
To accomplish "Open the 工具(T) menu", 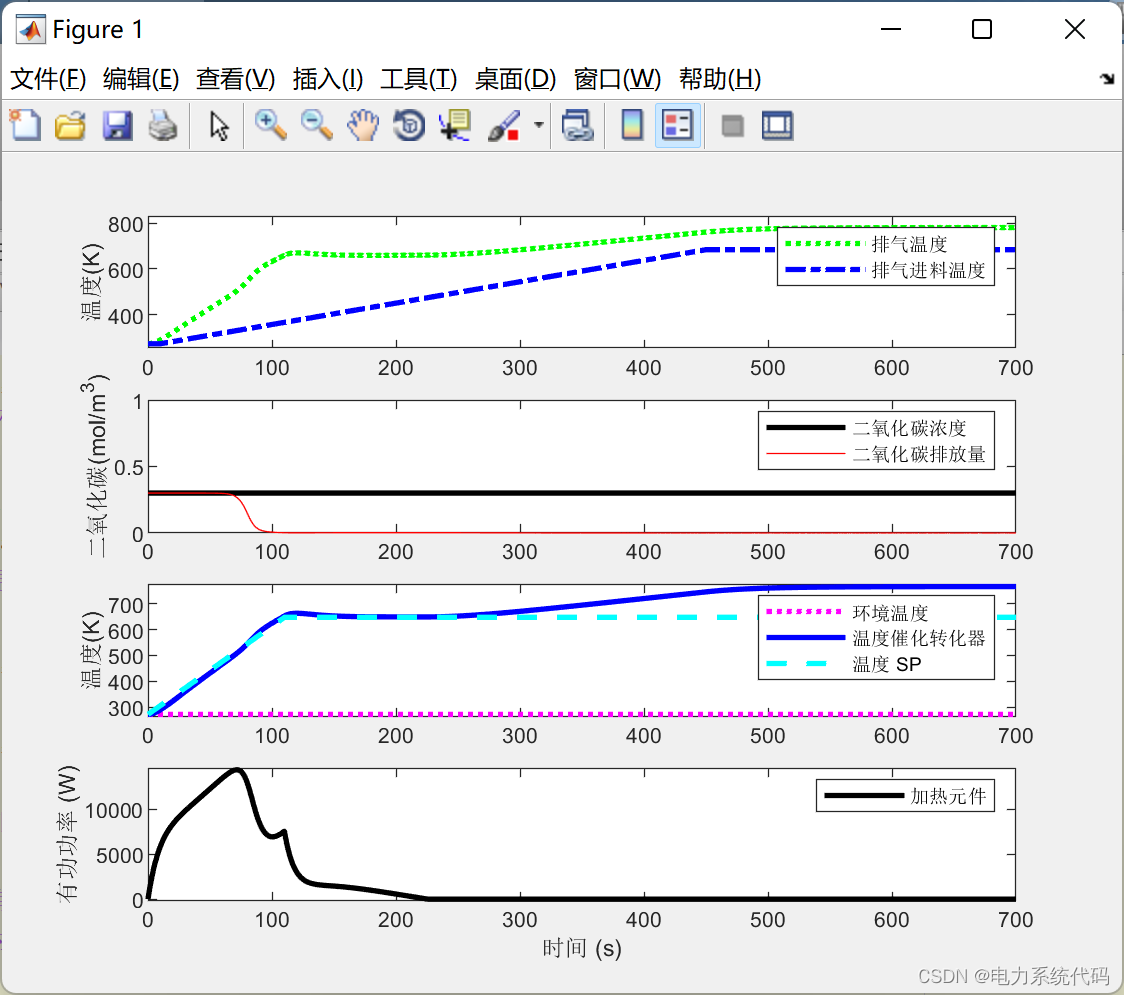I will coord(419,78).
